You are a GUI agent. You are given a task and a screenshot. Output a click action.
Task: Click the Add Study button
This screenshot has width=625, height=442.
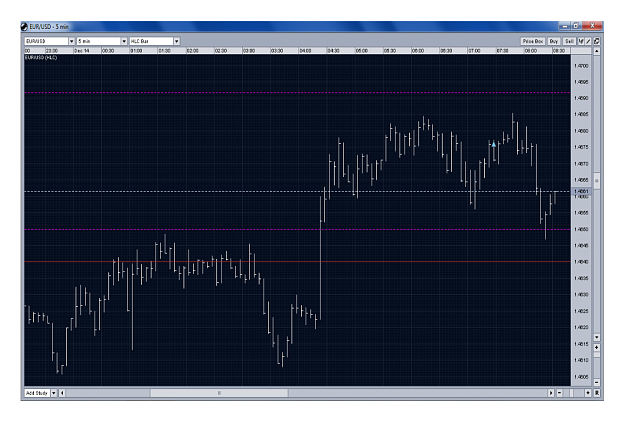pos(37,393)
